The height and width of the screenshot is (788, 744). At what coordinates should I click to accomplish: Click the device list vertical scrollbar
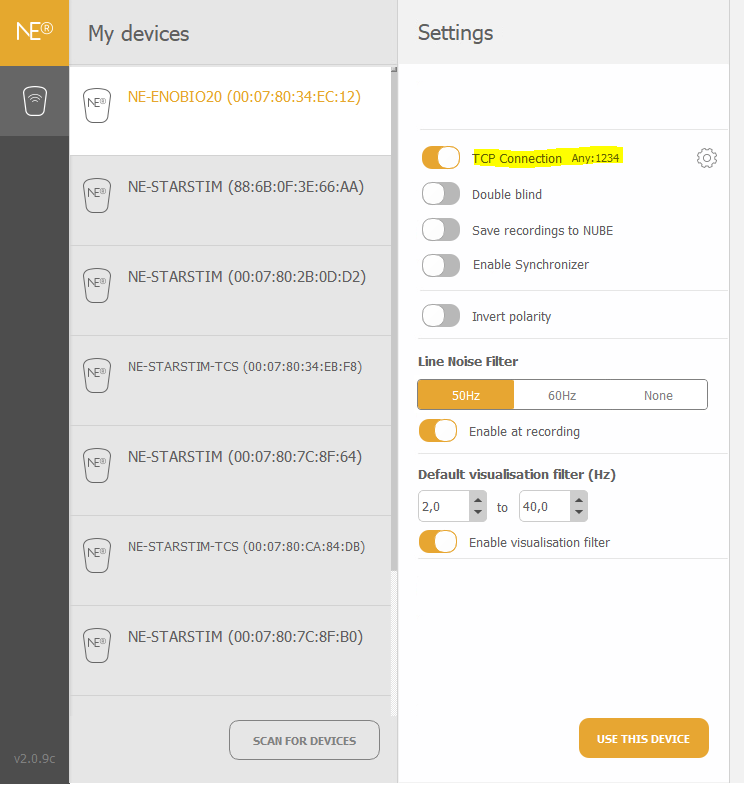(x=394, y=320)
